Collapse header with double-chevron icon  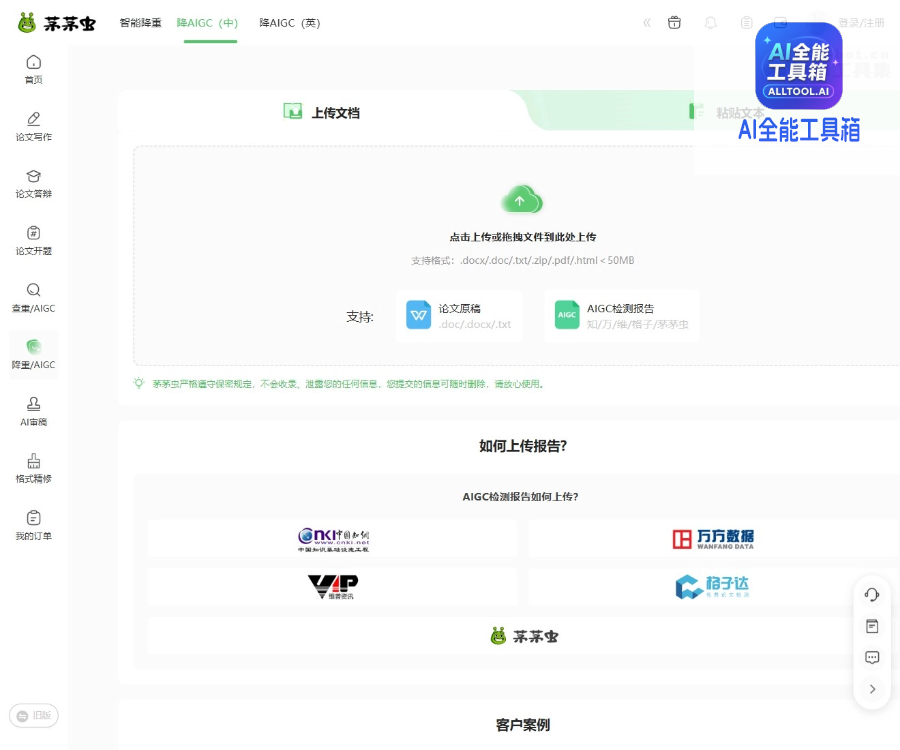(x=647, y=23)
